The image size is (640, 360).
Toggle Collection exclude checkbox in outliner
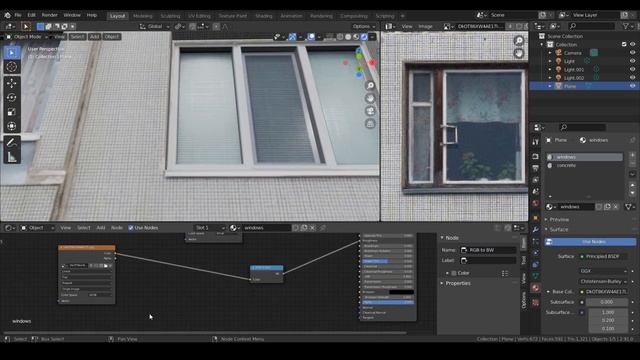click(x=624, y=44)
